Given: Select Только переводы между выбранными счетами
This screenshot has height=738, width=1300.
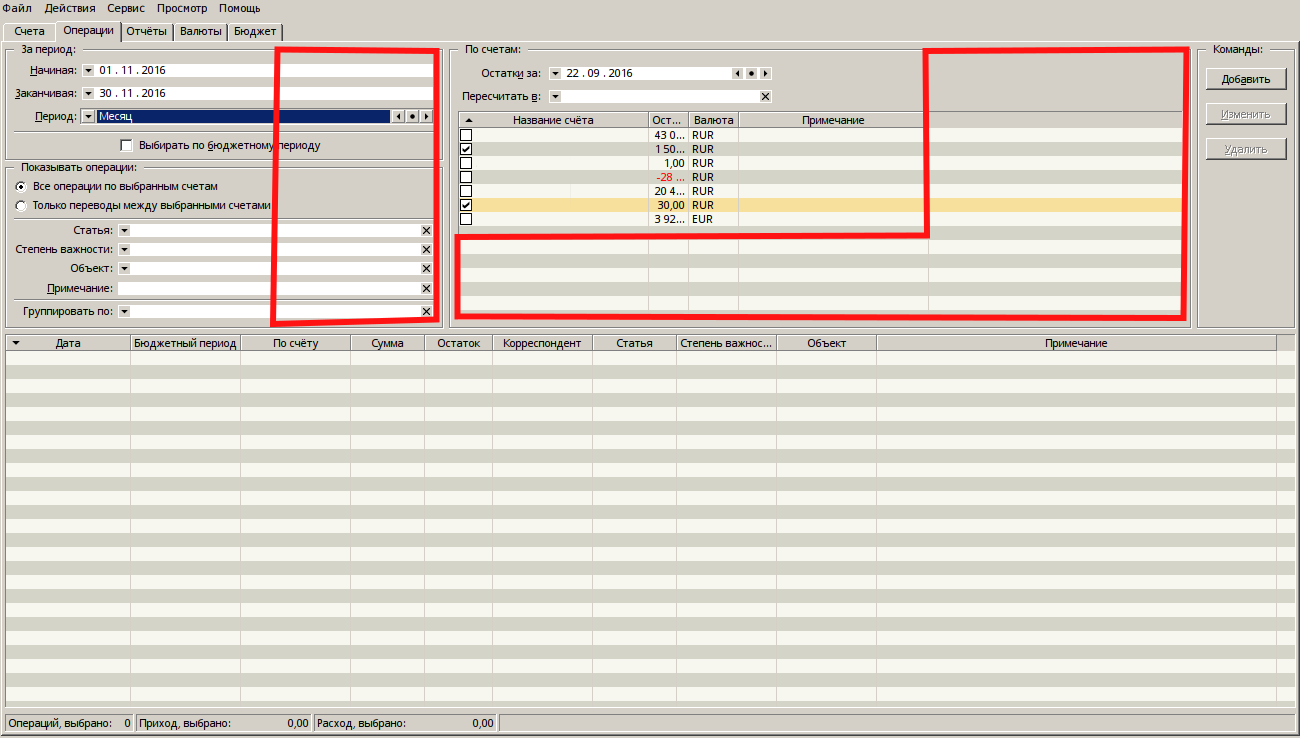Looking at the screenshot, I should [21, 206].
